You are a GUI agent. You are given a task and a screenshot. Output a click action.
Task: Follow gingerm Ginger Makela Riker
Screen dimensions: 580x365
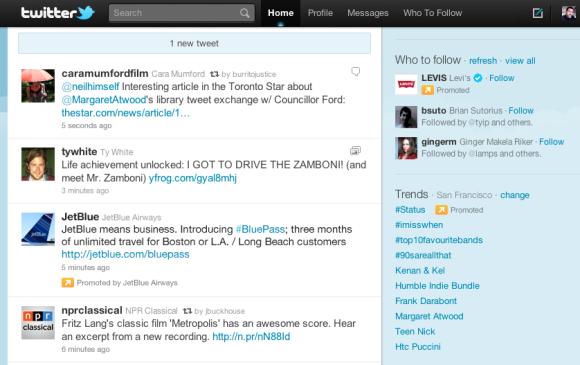(552, 142)
